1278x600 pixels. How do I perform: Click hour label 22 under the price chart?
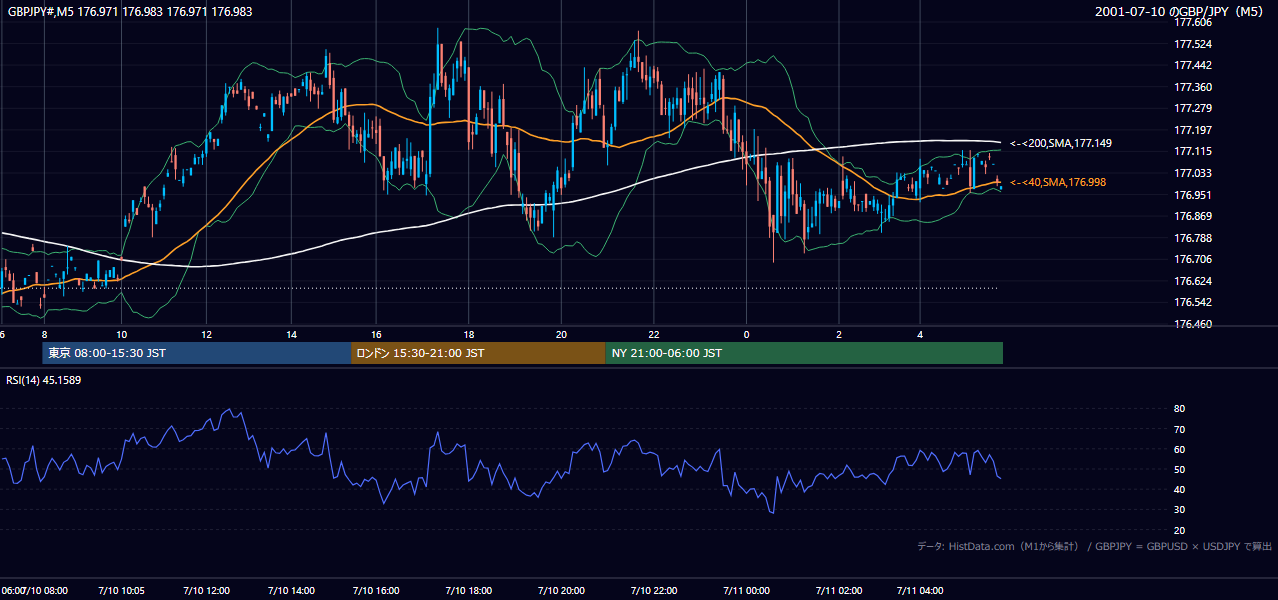(x=654, y=334)
